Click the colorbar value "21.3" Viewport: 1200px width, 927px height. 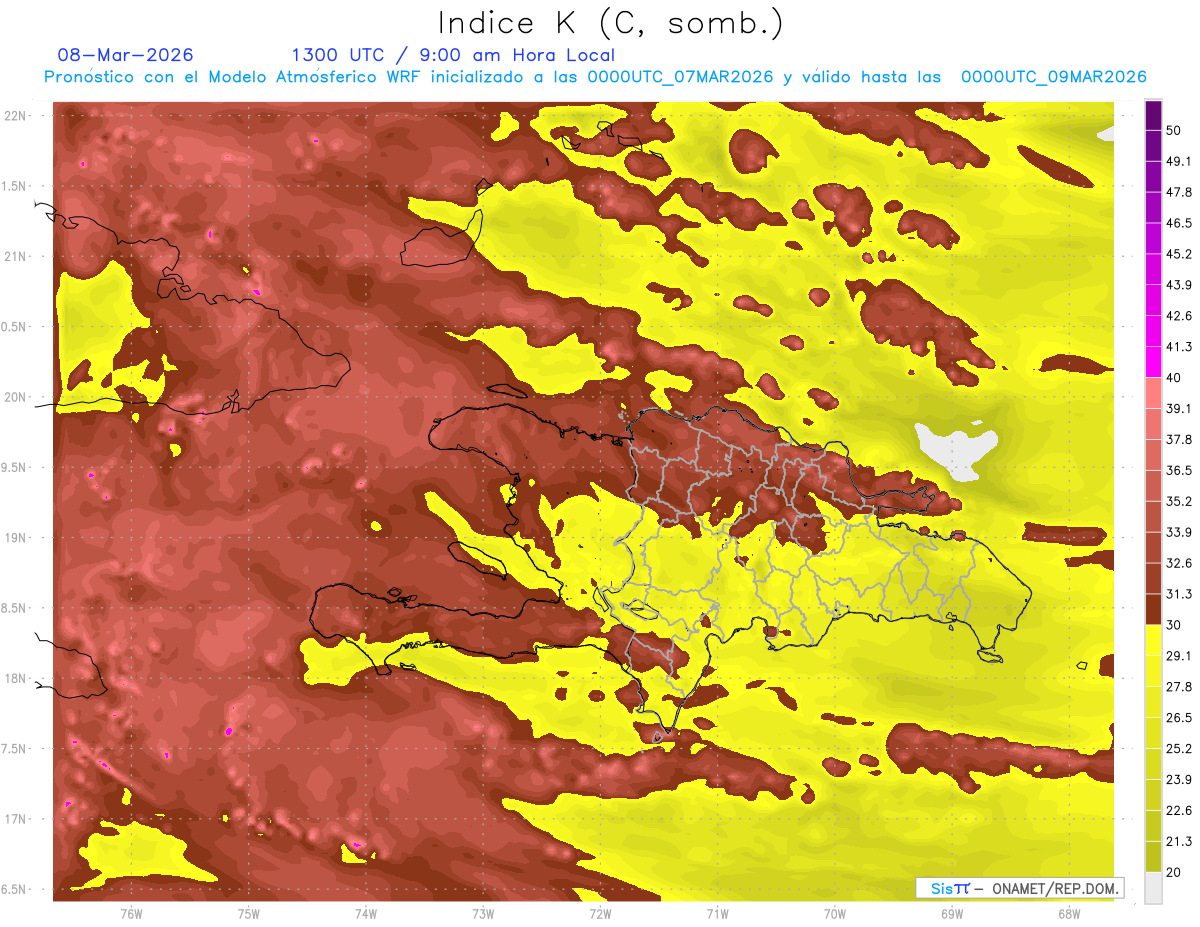pyautogui.click(x=1179, y=842)
